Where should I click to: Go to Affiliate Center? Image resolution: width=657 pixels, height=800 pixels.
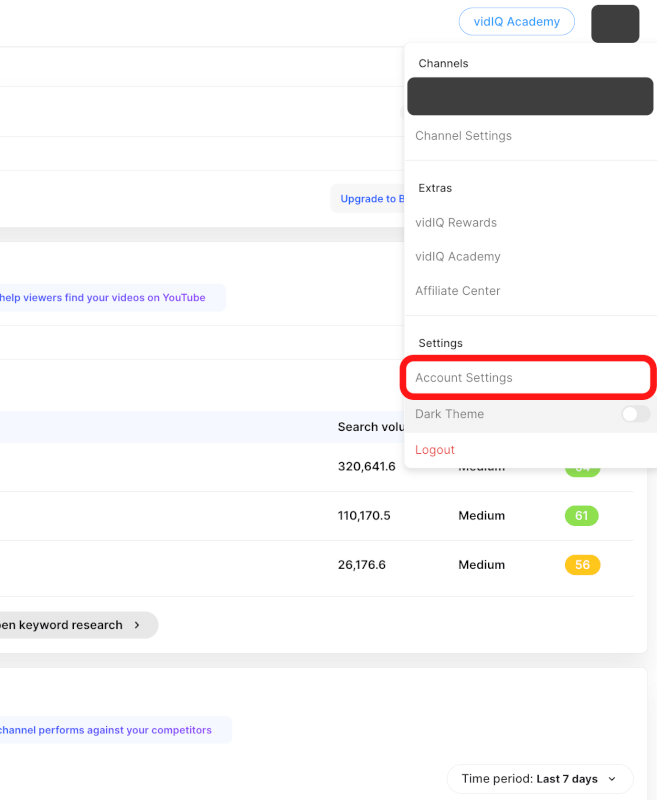pyautogui.click(x=458, y=291)
